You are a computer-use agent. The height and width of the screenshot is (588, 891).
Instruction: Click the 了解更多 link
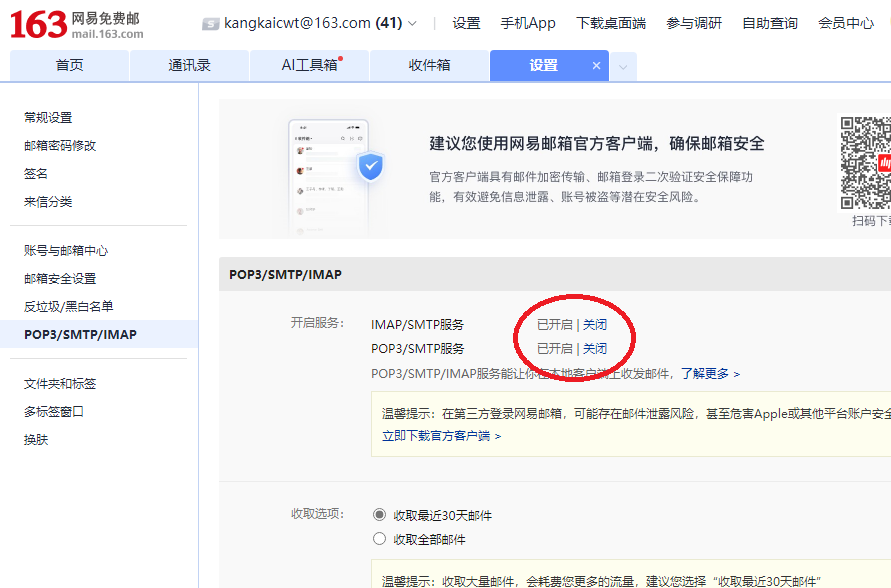(710, 374)
